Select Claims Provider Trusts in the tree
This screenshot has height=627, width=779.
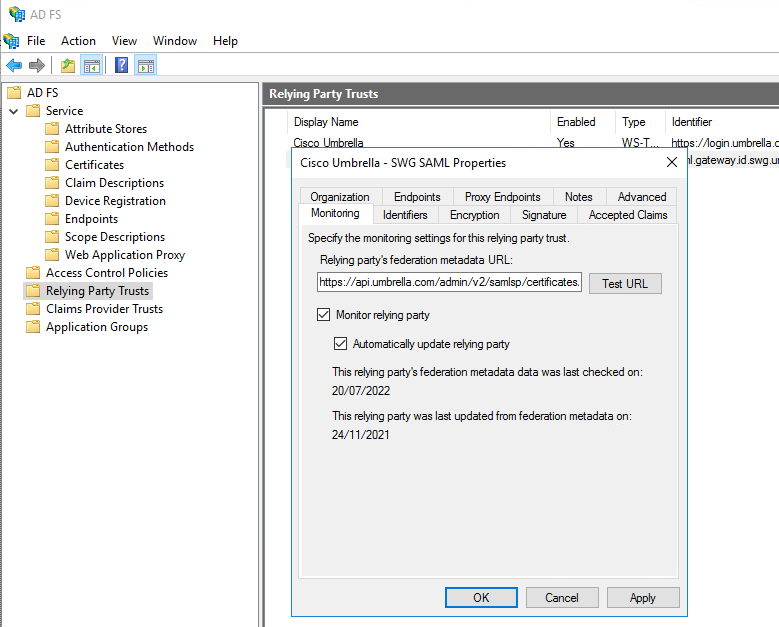(104, 309)
